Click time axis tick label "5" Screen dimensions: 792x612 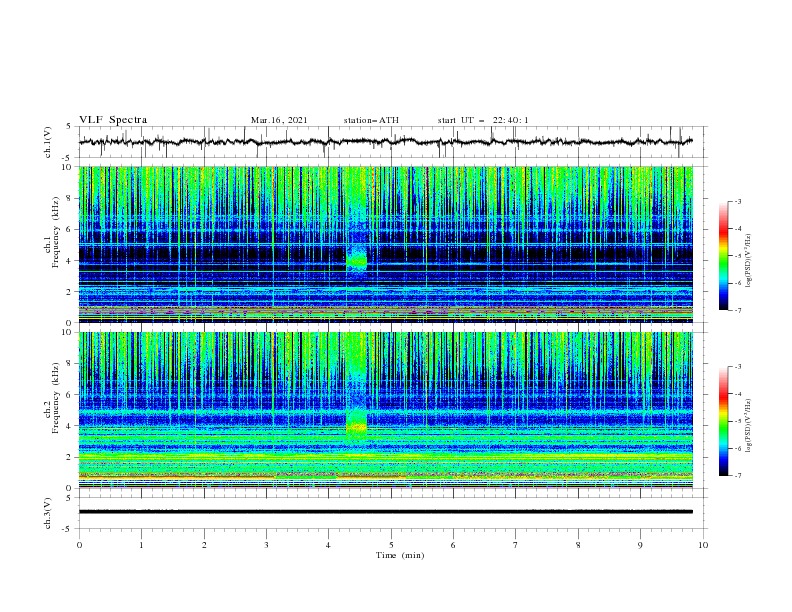pyautogui.click(x=391, y=545)
